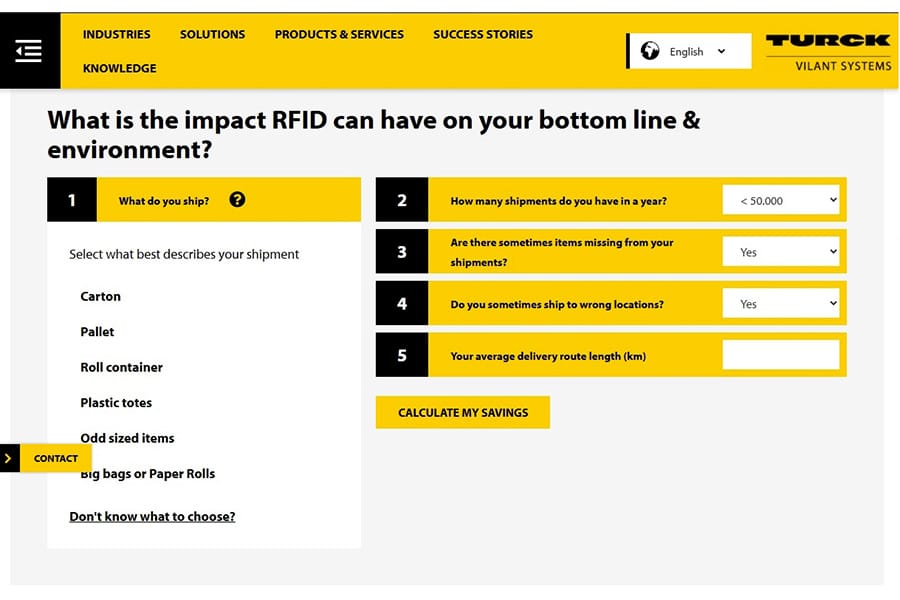Click the globe language icon
The width and height of the screenshot is (900, 600).
click(650, 51)
